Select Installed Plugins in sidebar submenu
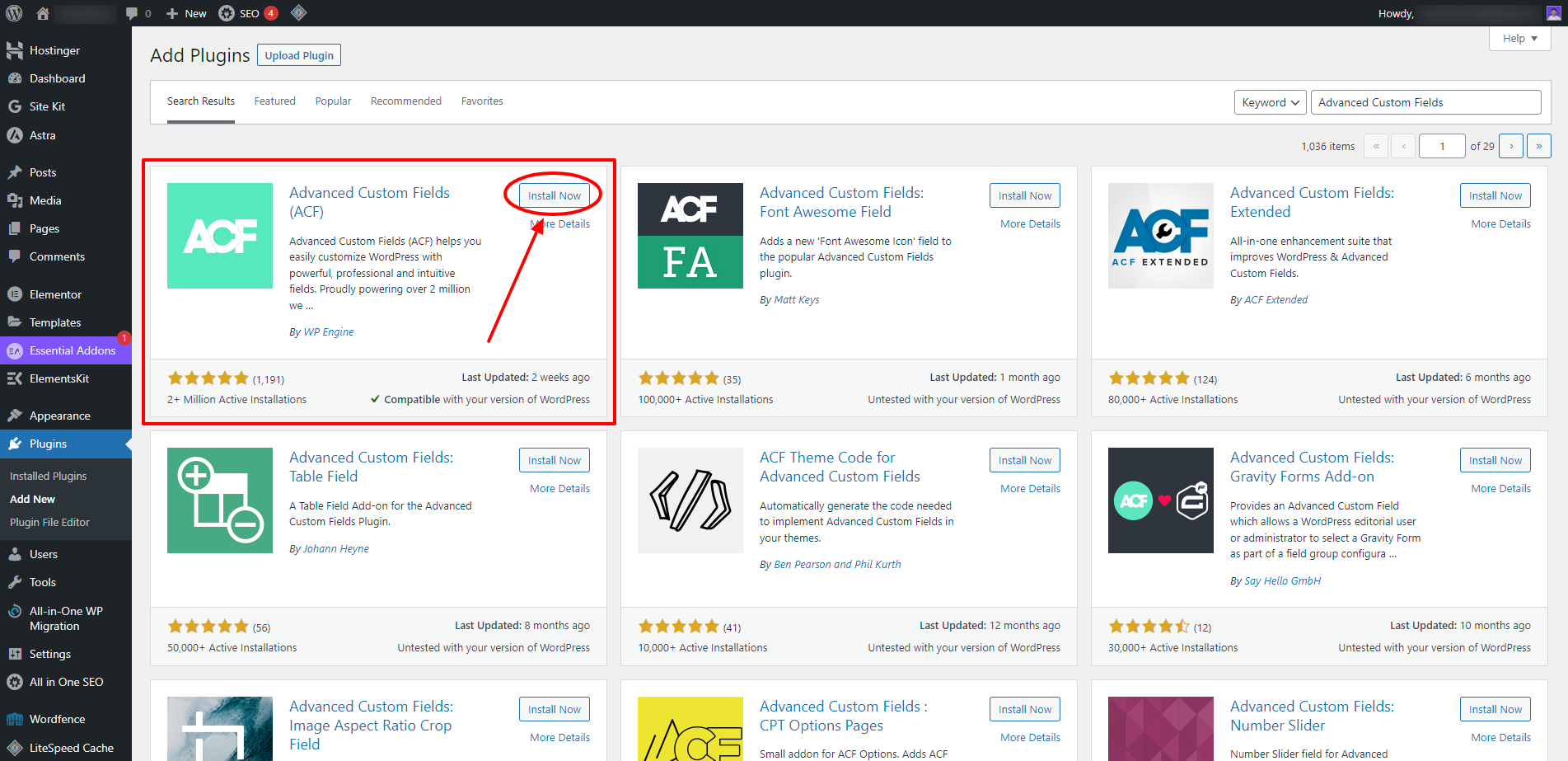The image size is (1568, 761). 48,476
